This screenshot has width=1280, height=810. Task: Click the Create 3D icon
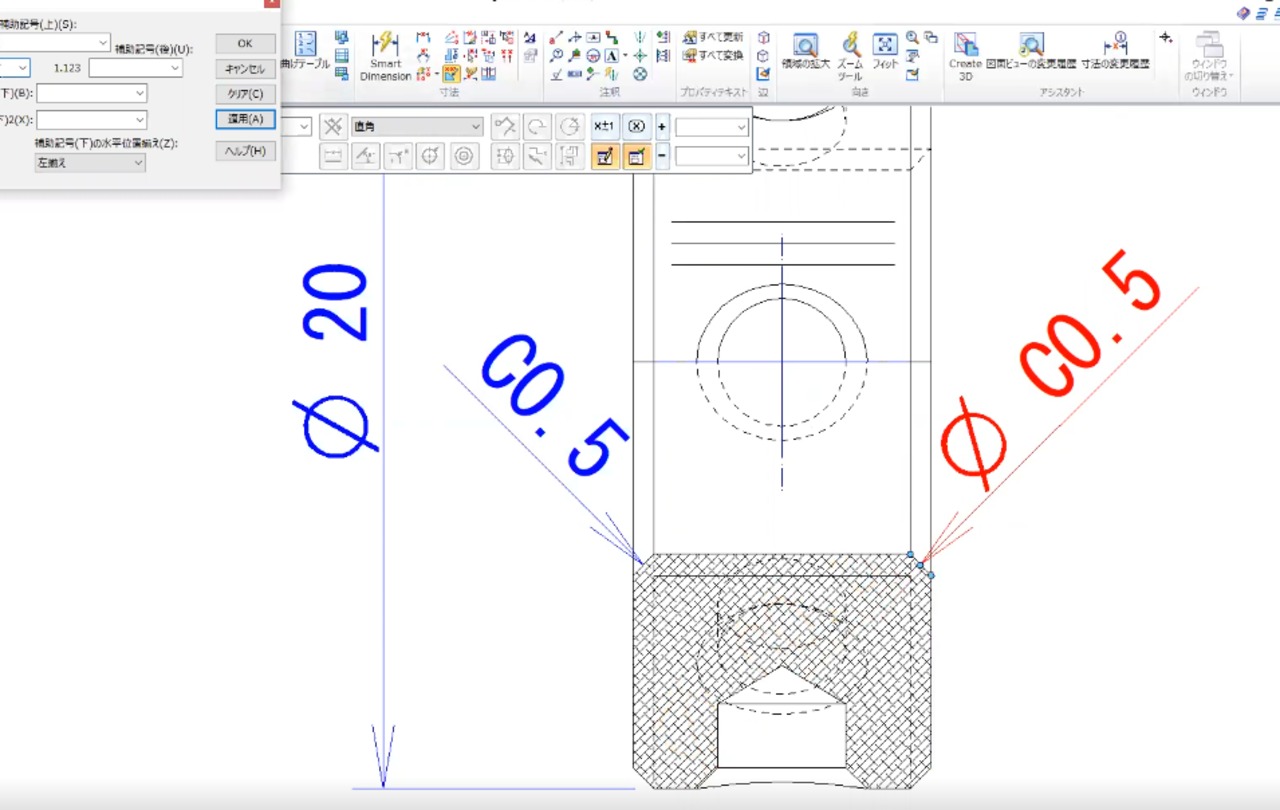pyautogui.click(x=965, y=55)
